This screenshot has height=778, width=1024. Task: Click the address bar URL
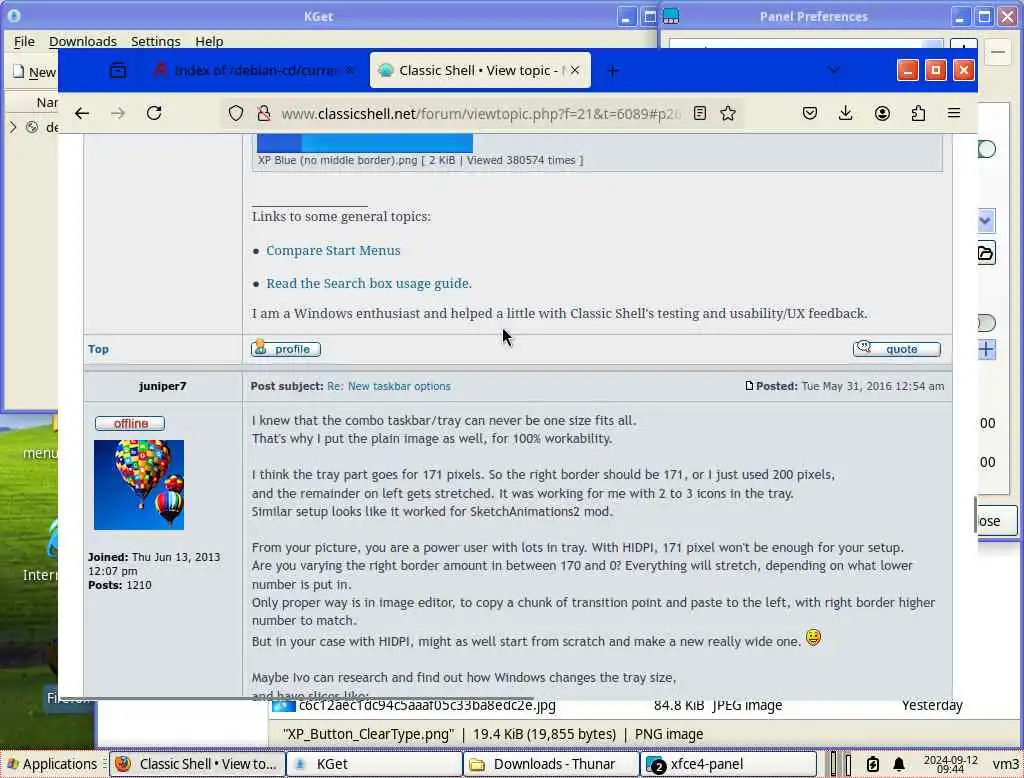[x=481, y=114]
